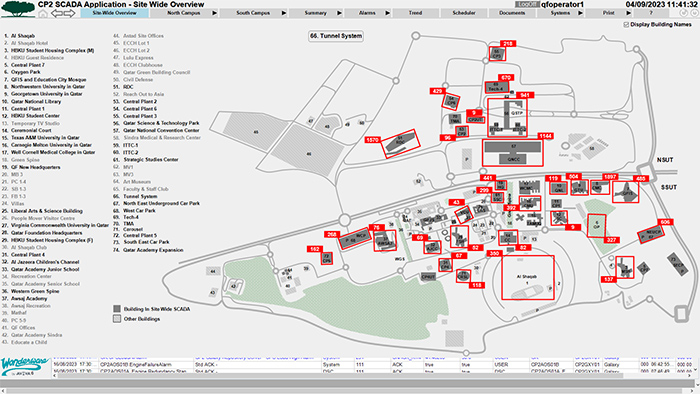Click the Wonderware logo at bottom left

[x=25, y=367]
